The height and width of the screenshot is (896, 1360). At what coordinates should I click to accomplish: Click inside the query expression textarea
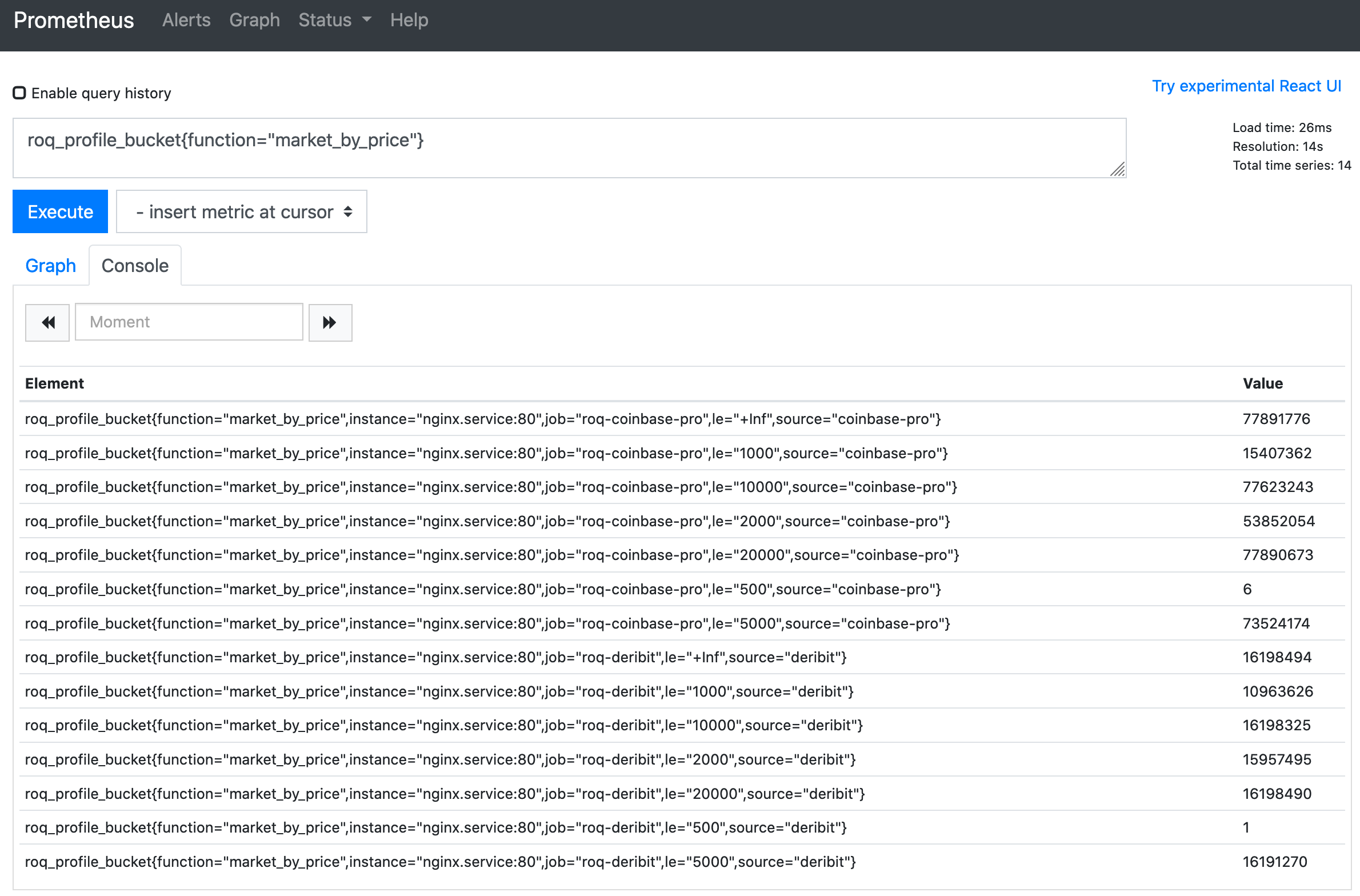(570, 148)
